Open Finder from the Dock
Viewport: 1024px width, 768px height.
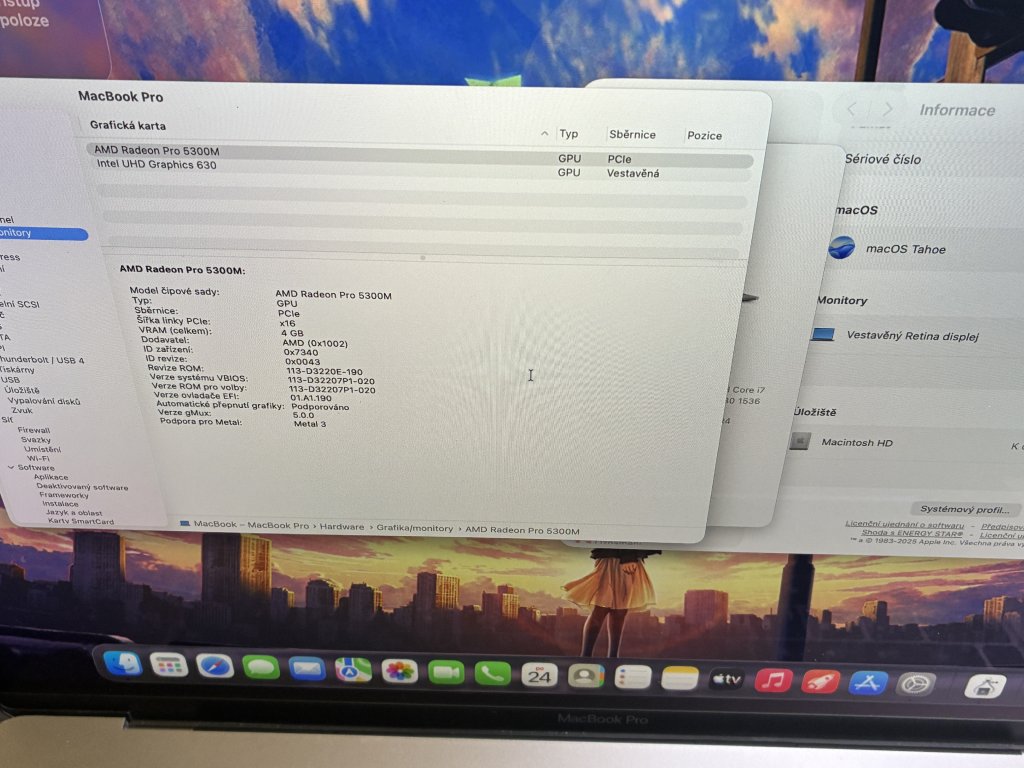(123, 664)
